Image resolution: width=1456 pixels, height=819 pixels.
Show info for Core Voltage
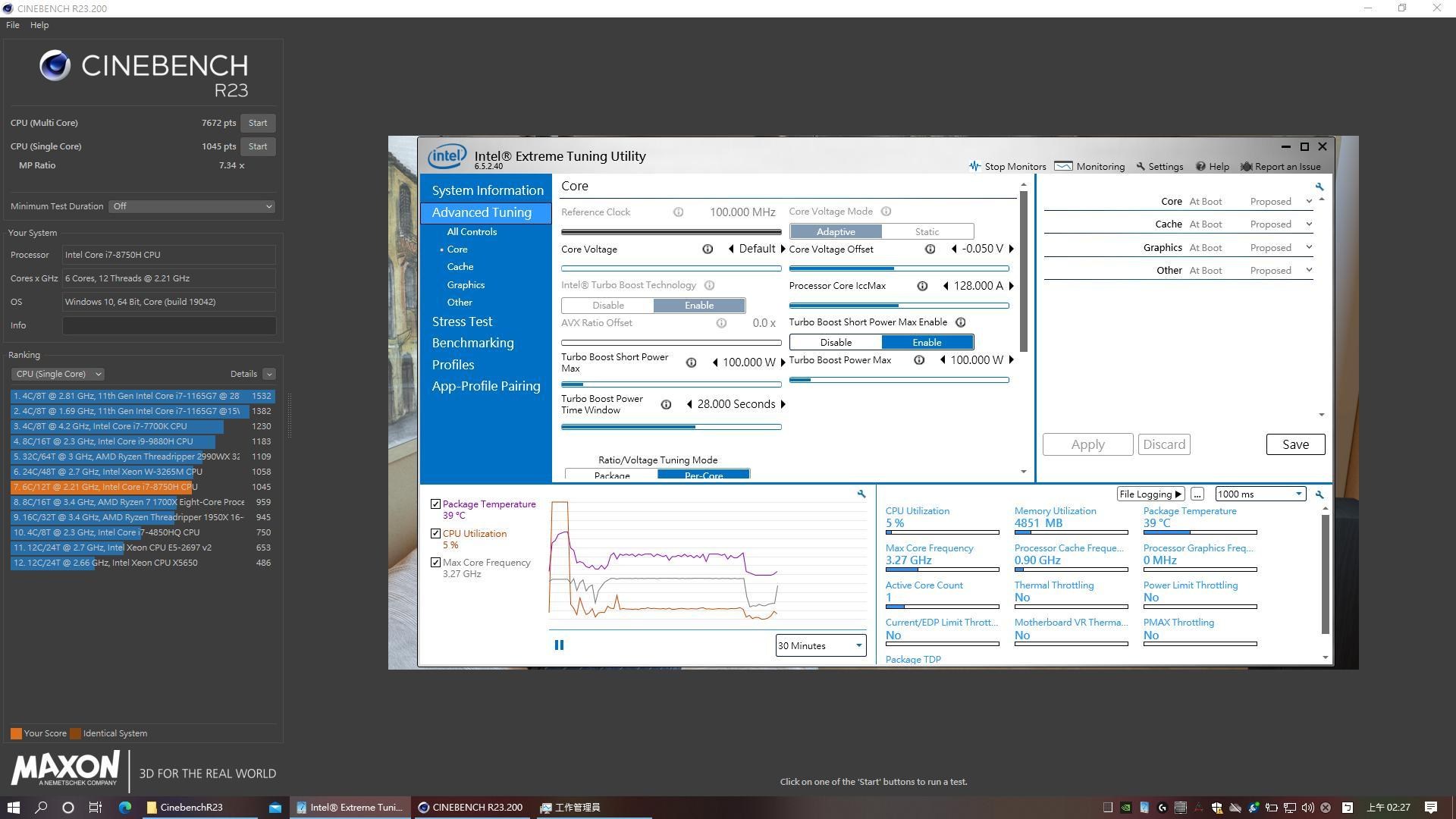point(708,249)
